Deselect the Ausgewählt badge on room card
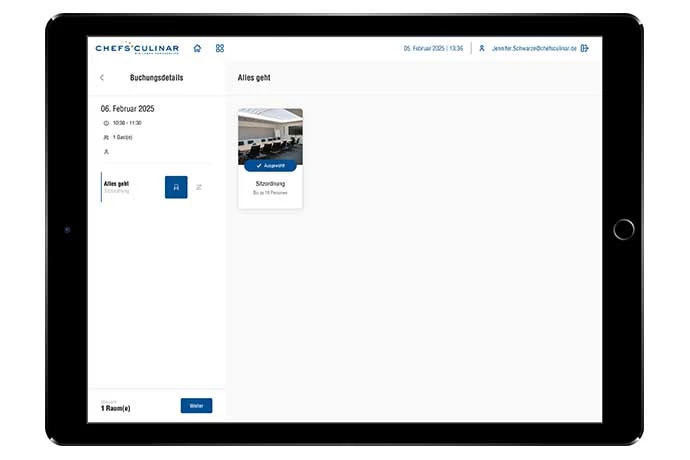690x460 pixels. [x=270, y=166]
